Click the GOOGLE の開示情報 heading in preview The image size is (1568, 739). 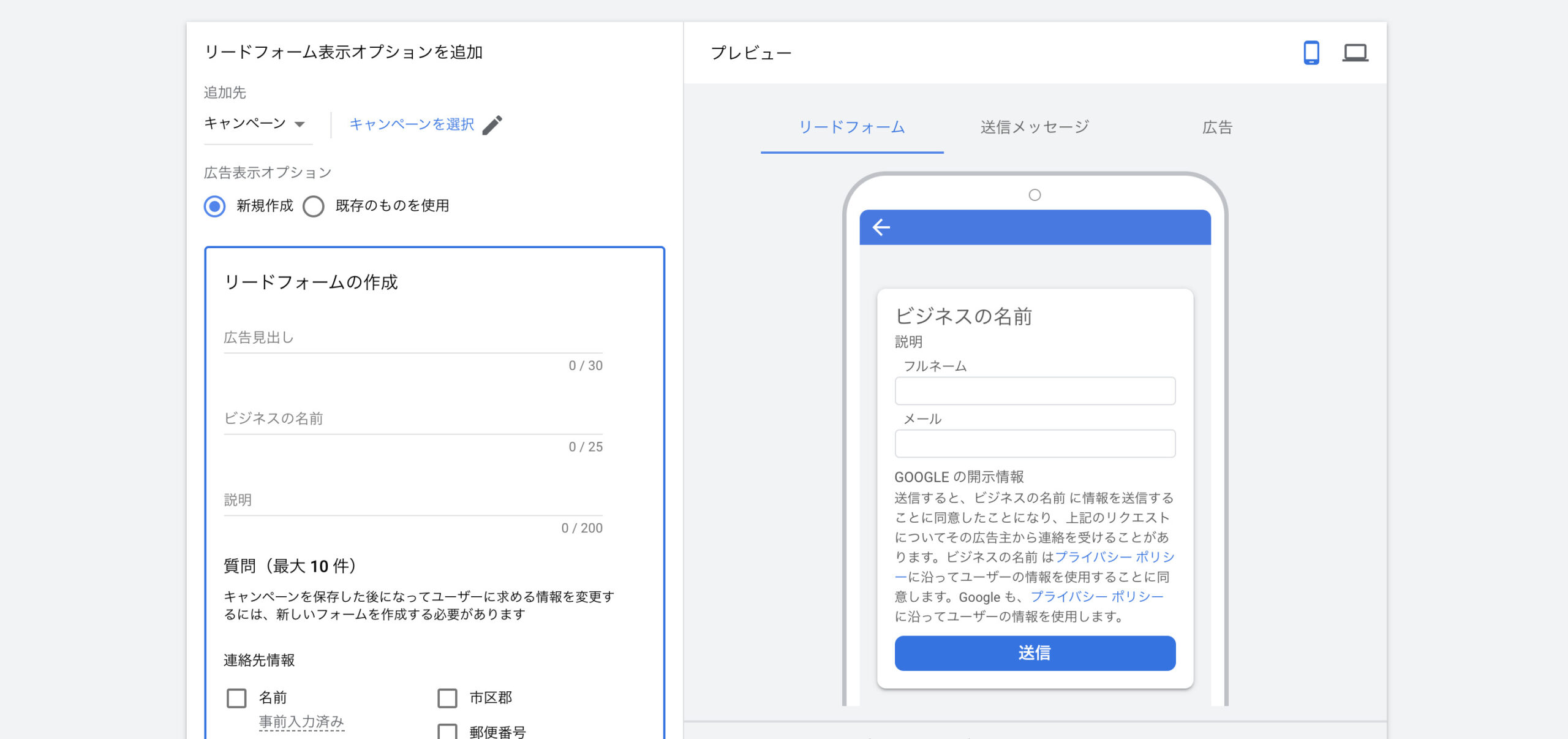click(x=959, y=477)
